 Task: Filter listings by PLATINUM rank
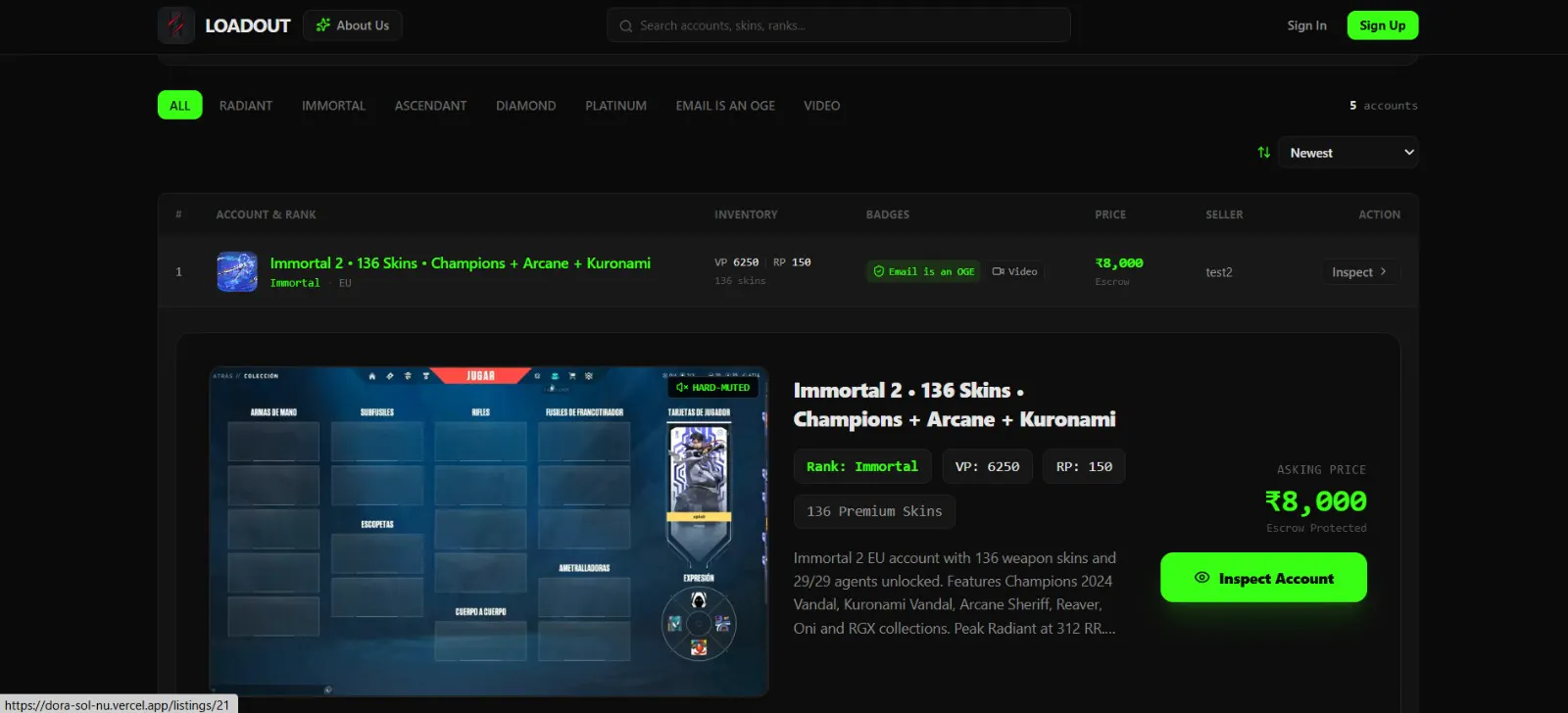[x=615, y=106]
